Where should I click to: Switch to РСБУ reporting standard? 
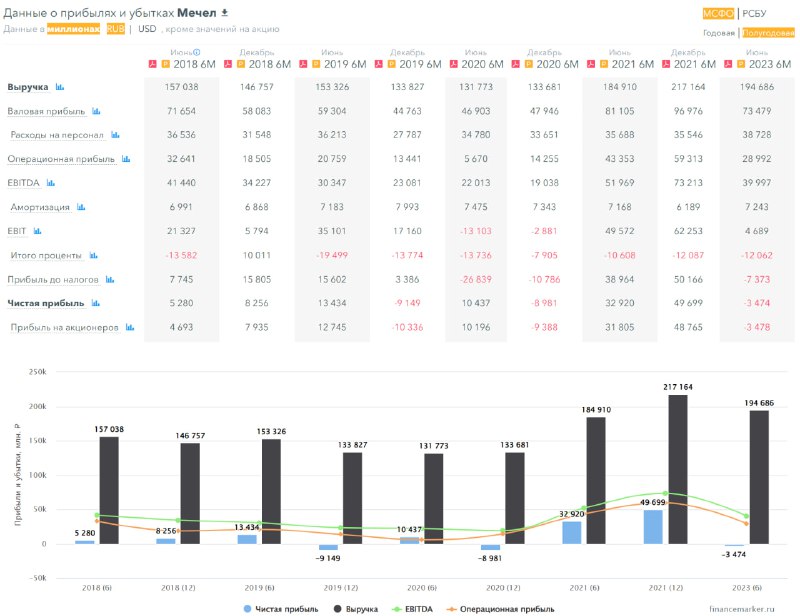754,14
